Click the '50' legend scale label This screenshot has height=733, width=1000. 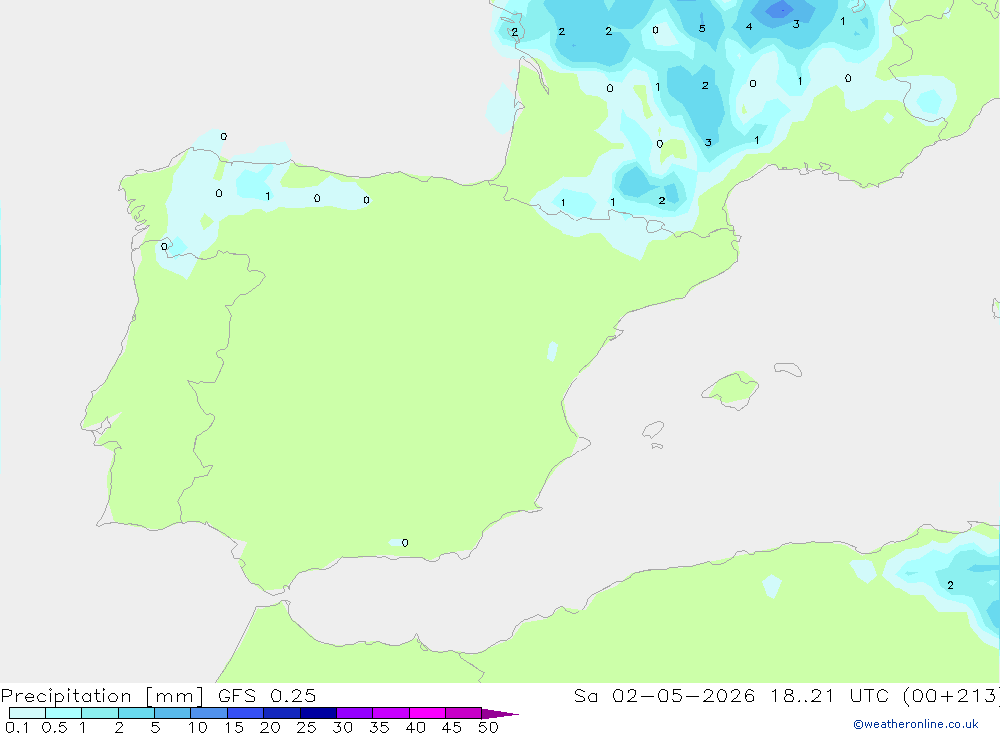click(x=489, y=727)
